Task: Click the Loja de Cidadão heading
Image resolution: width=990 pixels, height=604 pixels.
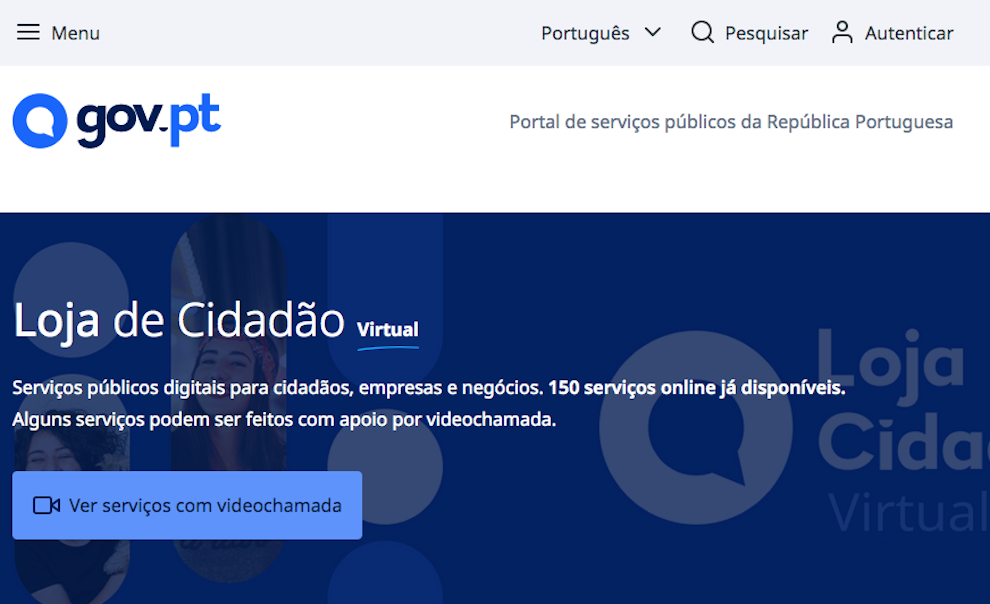Action: pos(179,320)
